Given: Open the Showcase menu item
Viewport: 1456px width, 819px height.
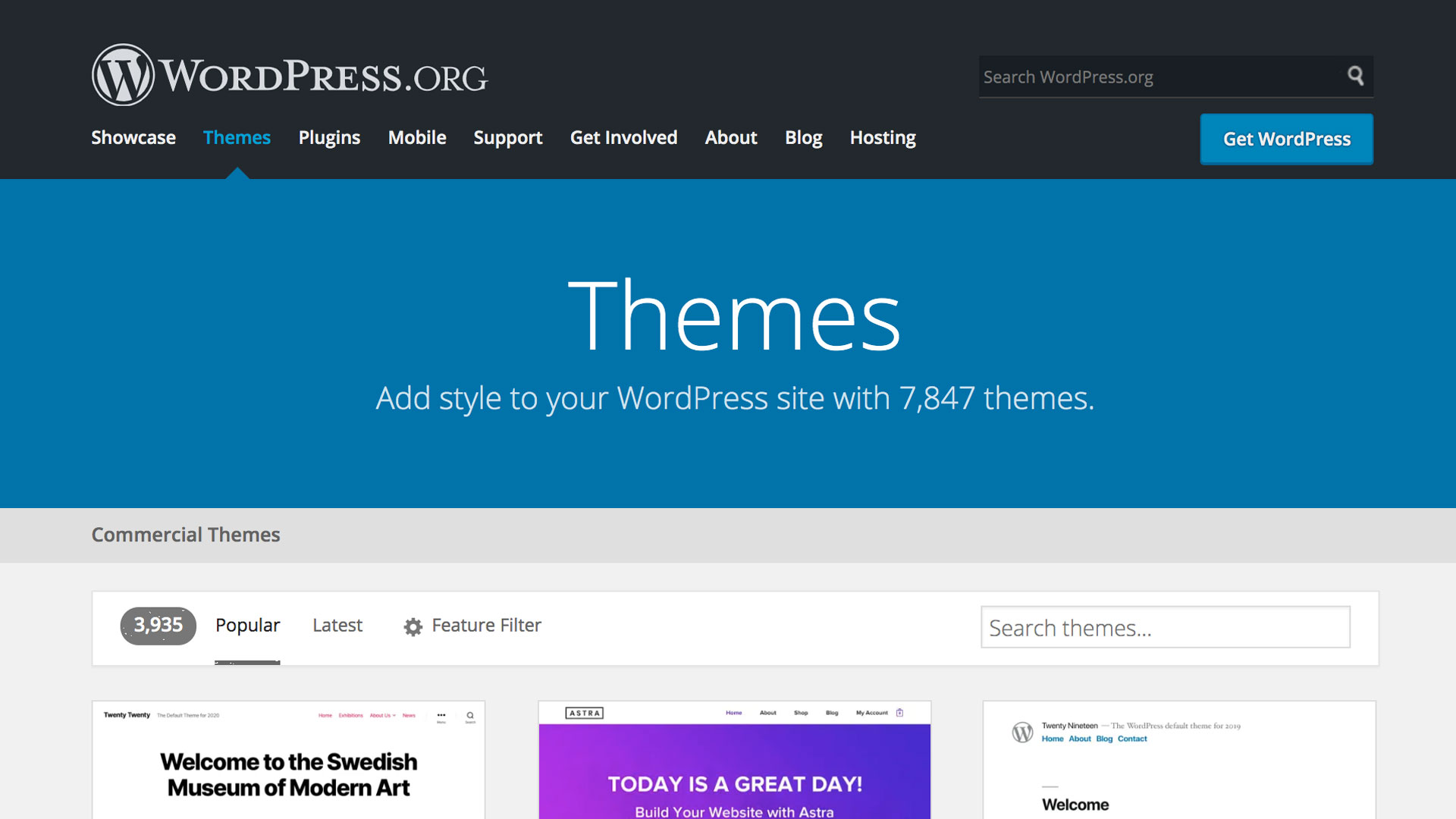Looking at the screenshot, I should (x=133, y=137).
